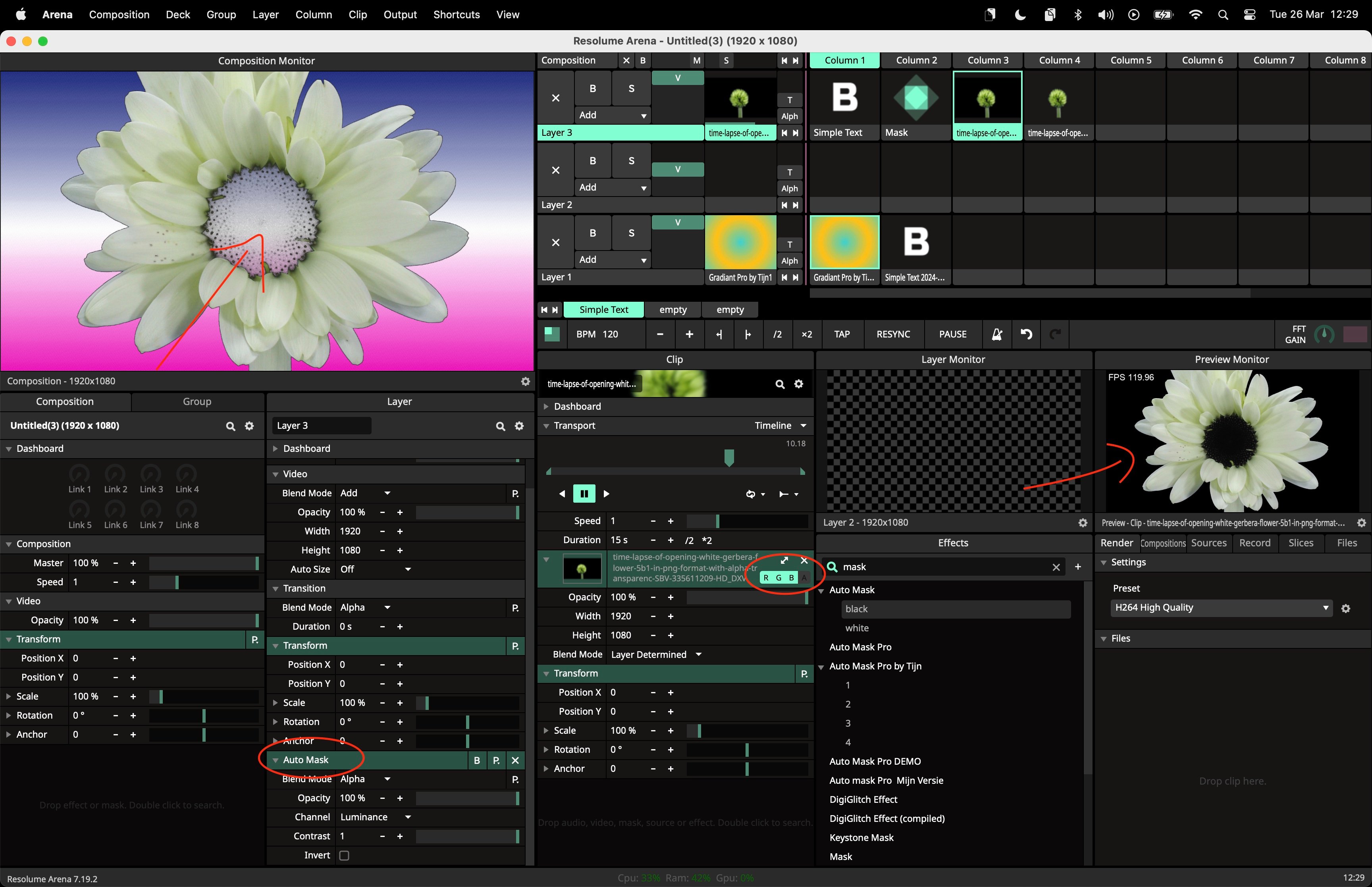Toggle Solo on Layer 3
Viewport: 1372px width, 887px height.
[631, 89]
